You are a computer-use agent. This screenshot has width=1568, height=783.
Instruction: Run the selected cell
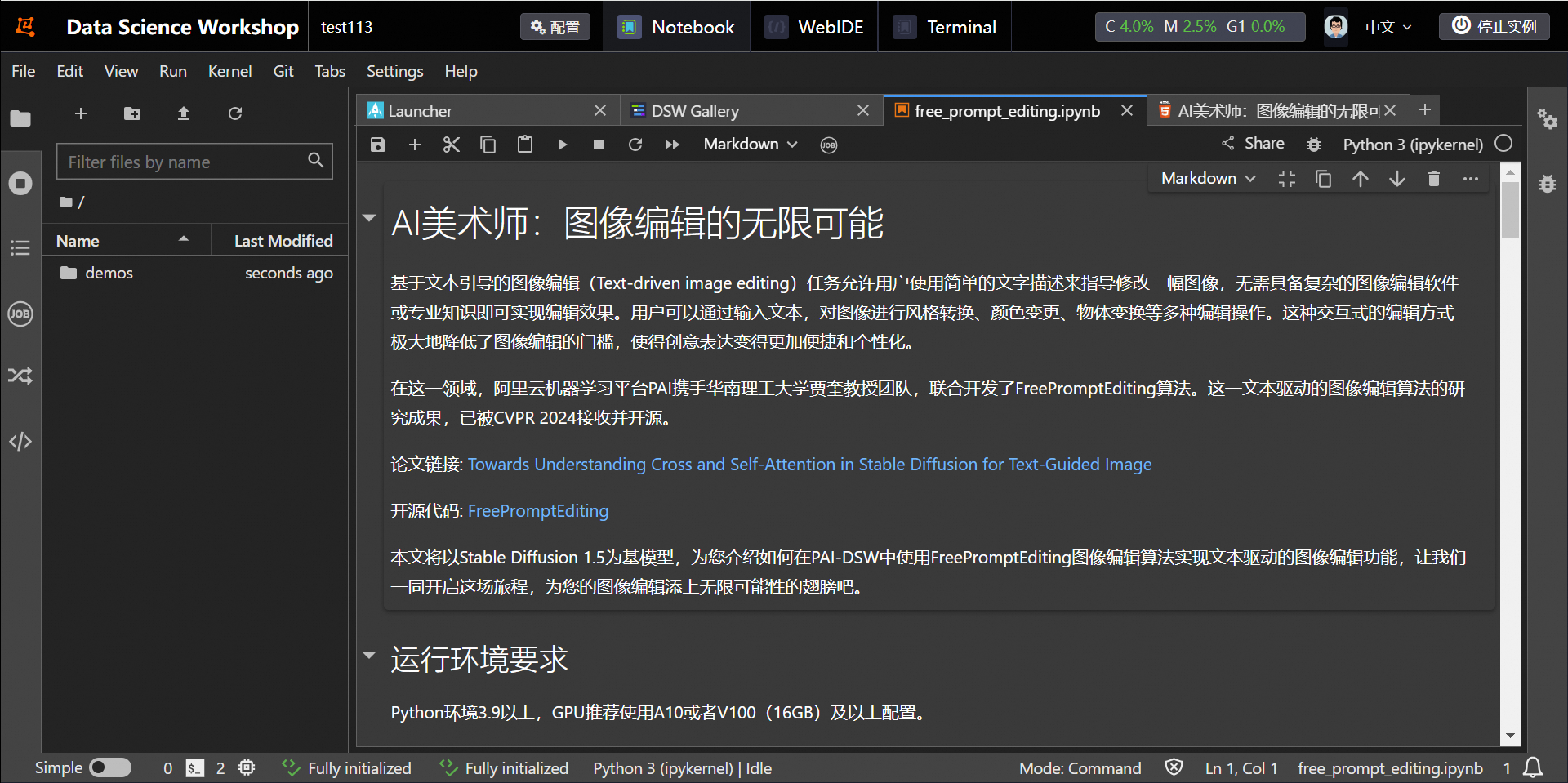coord(562,145)
